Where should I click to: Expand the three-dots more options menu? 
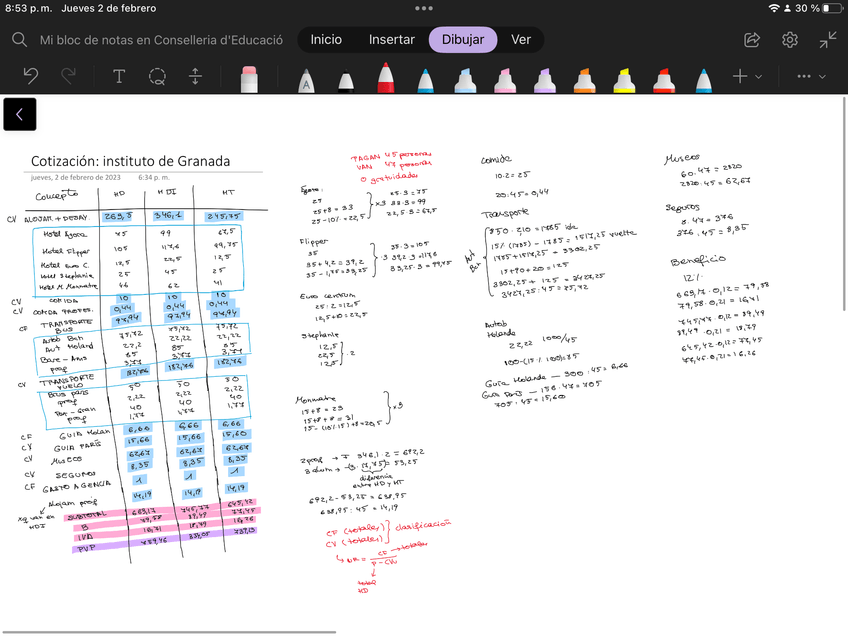(x=810, y=76)
